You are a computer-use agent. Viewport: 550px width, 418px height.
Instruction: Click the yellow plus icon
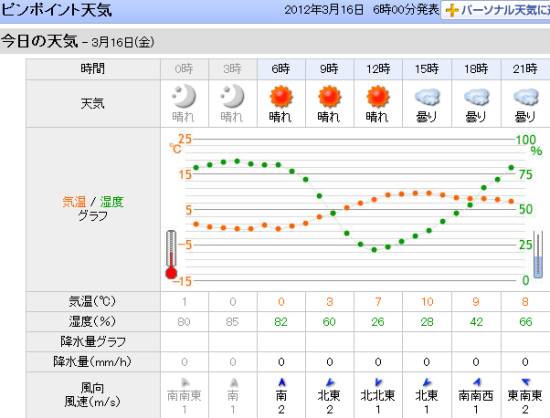452,11
